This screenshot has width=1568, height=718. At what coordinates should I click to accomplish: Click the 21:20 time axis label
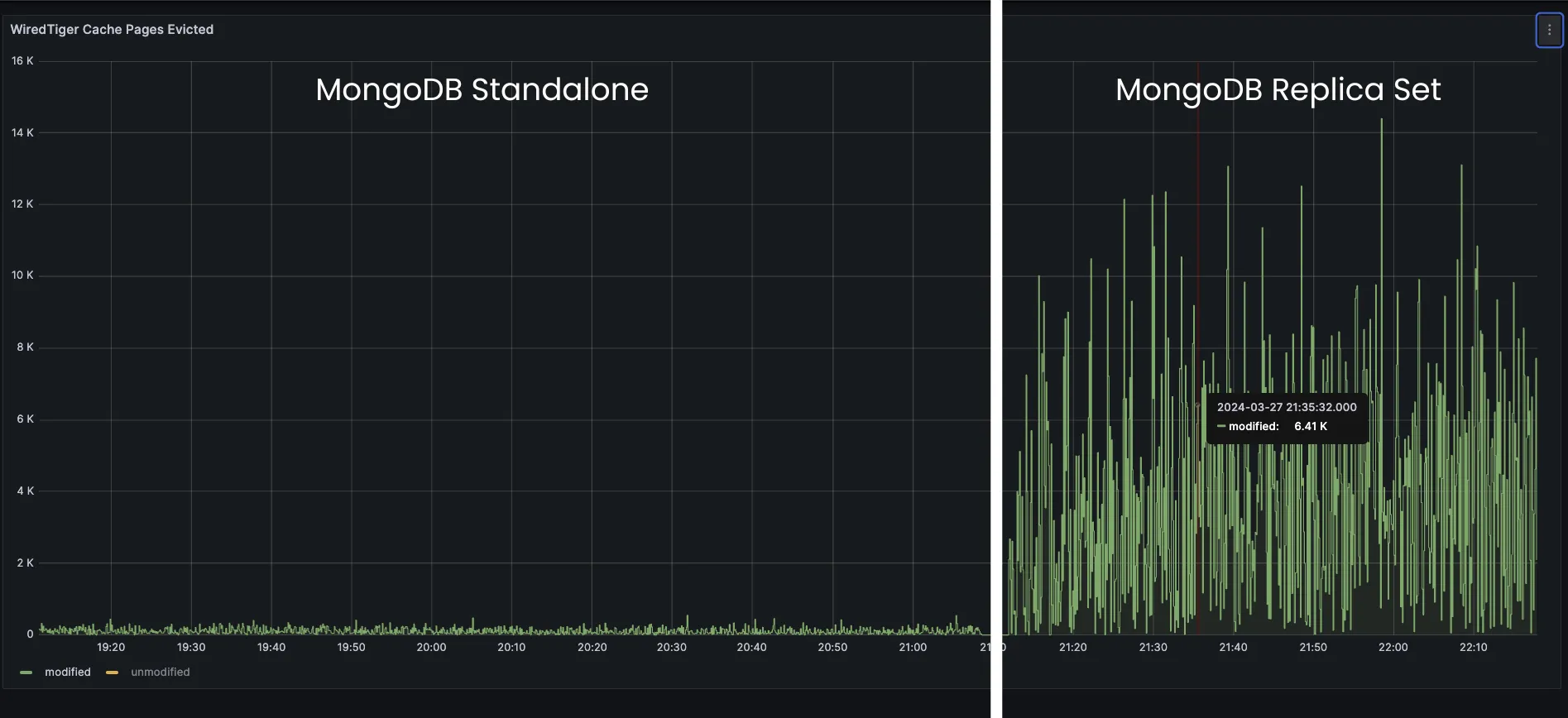(x=1073, y=647)
